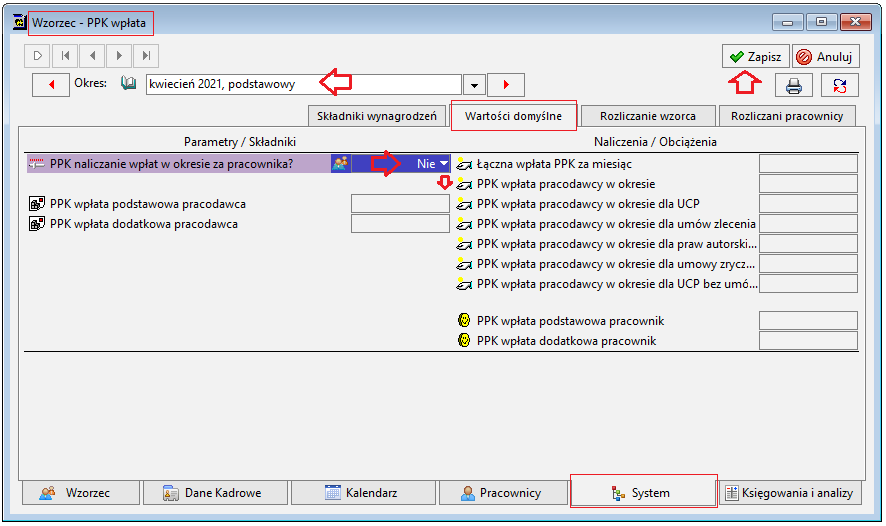Image resolution: width=886 pixels, height=526 pixels.
Task: Click the Zapisz button
Action: tap(755, 56)
